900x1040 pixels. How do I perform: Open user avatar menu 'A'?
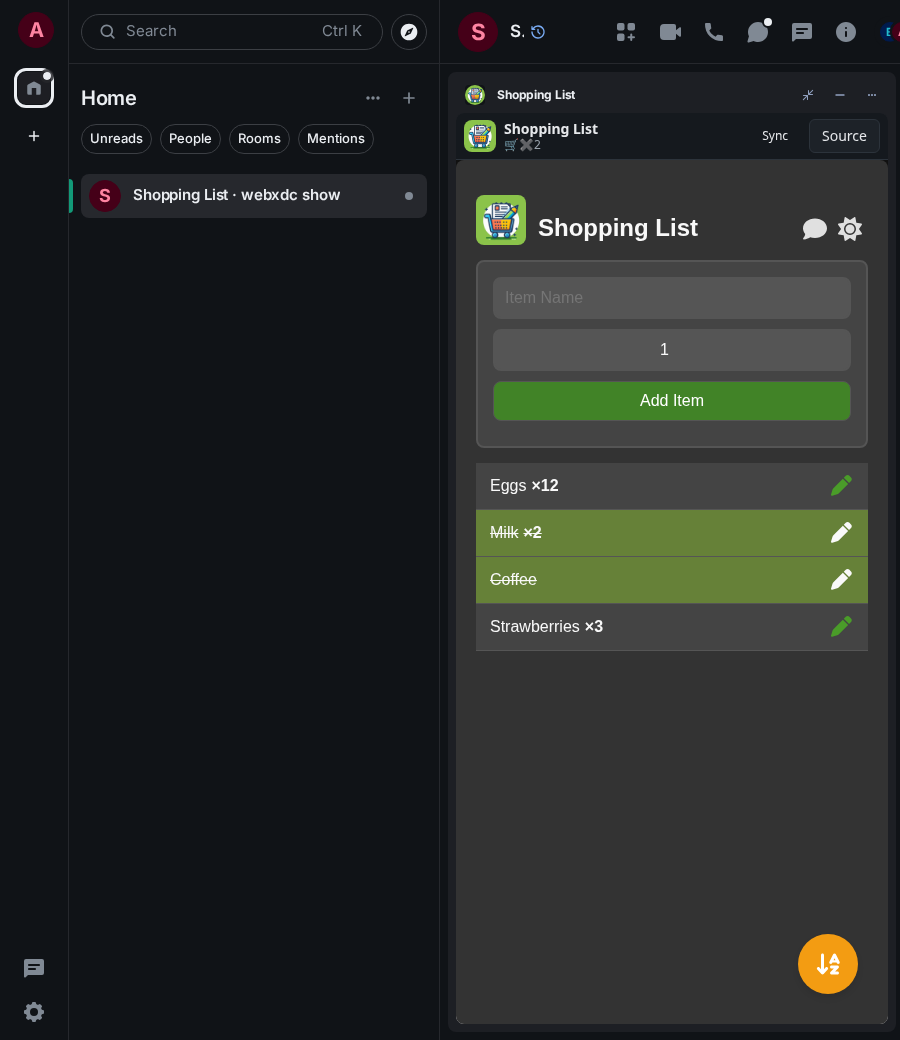tap(36, 31)
